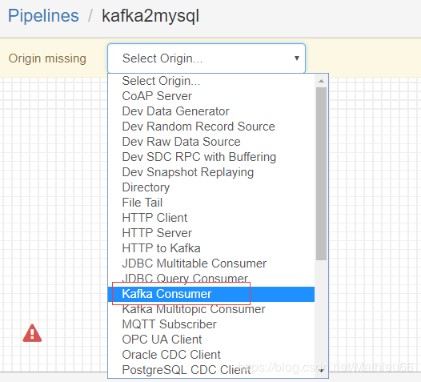
Task: Pick HTTP Server origin
Action: click(211, 233)
